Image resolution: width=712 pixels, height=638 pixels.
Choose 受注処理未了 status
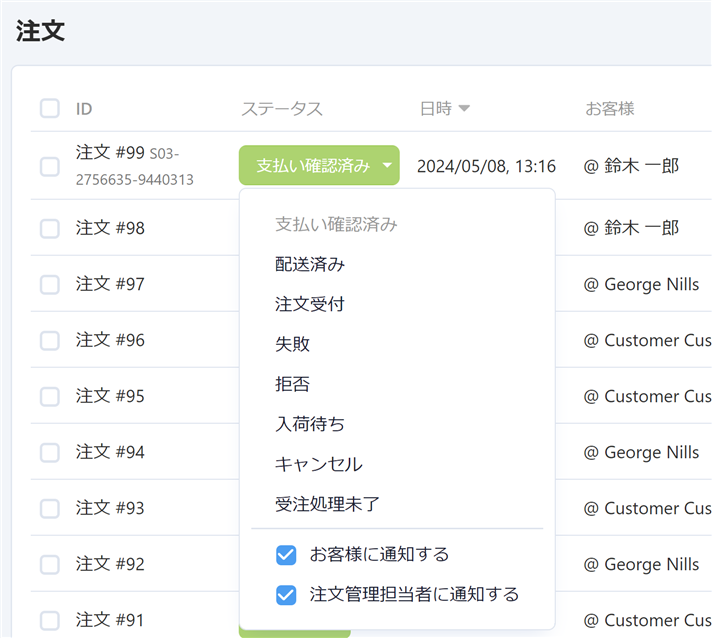(x=327, y=504)
